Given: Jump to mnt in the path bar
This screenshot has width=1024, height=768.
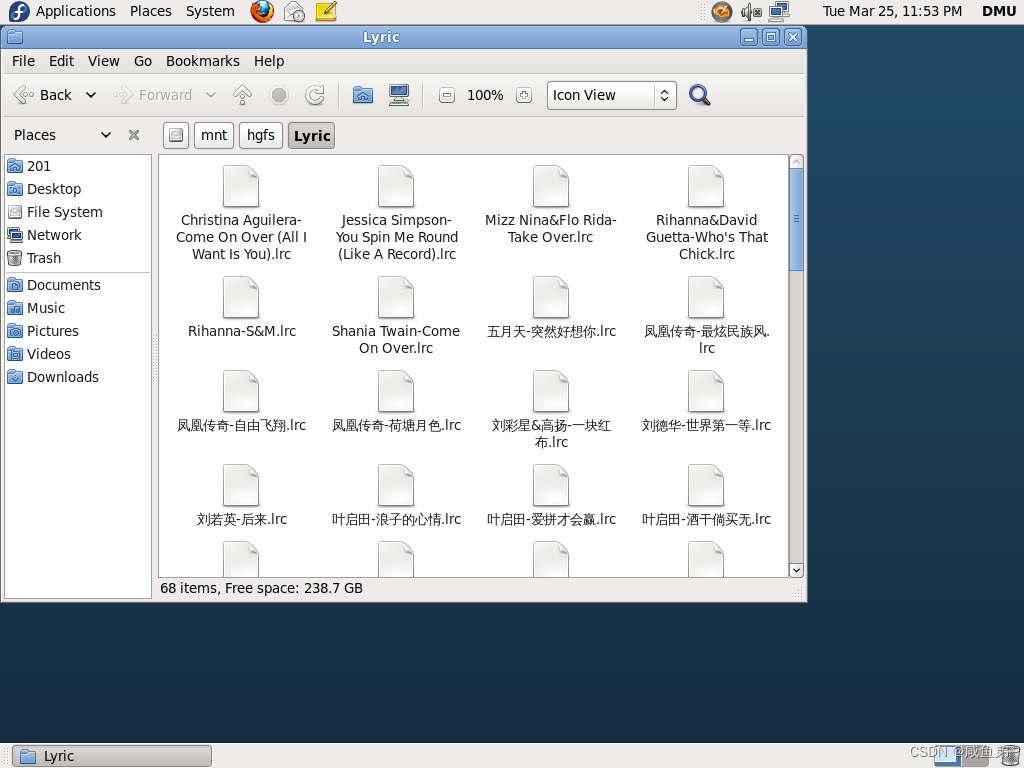Looking at the screenshot, I should pos(214,135).
